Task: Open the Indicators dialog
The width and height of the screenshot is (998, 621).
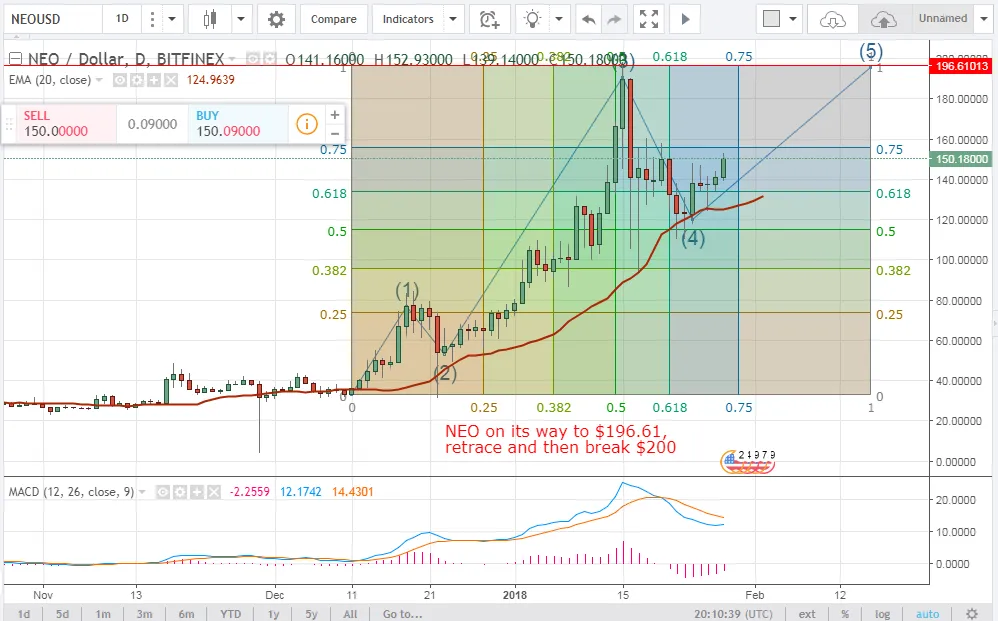Action: pos(408,19)
